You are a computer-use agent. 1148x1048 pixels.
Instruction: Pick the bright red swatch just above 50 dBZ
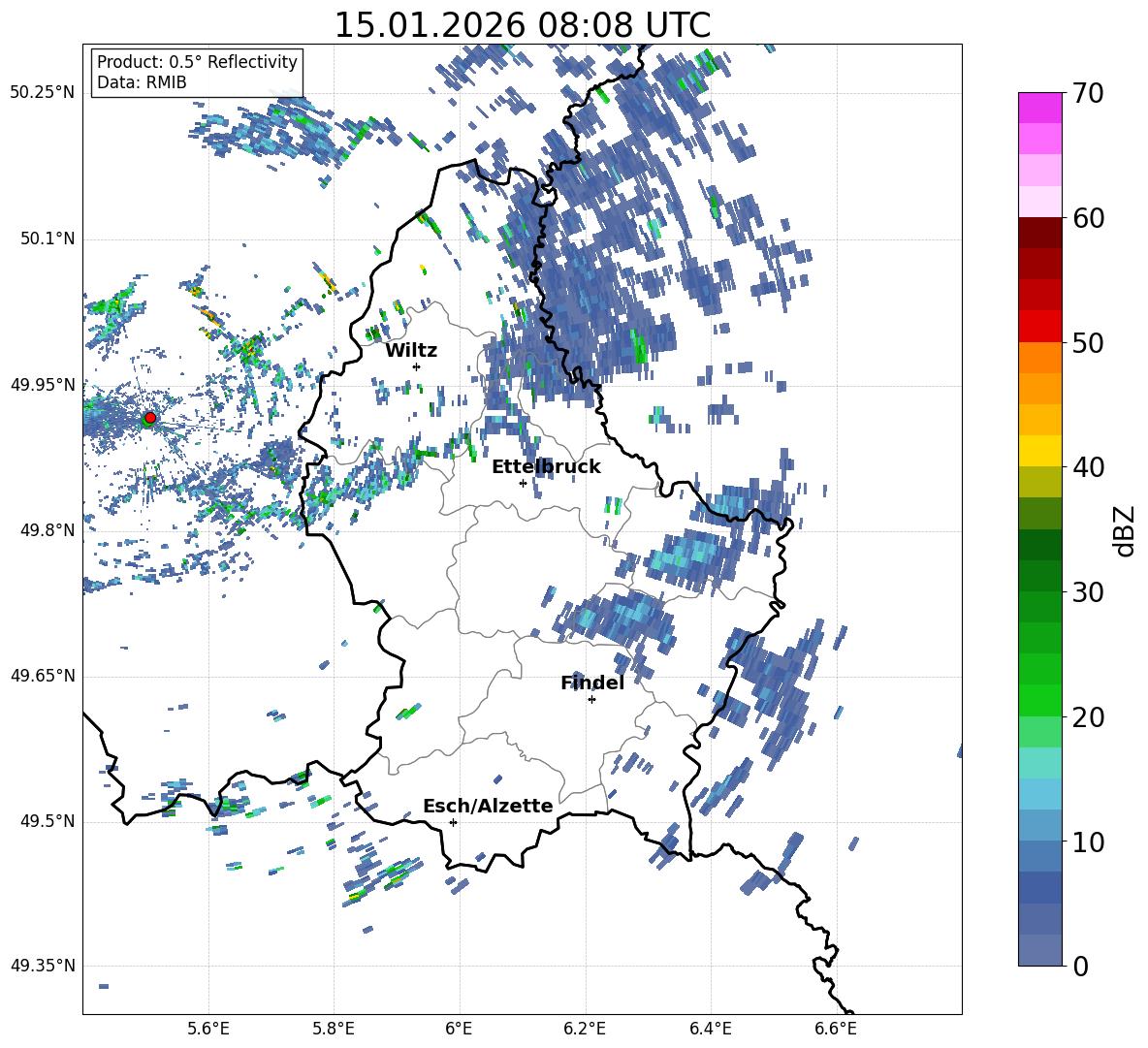pos(1039,327)
